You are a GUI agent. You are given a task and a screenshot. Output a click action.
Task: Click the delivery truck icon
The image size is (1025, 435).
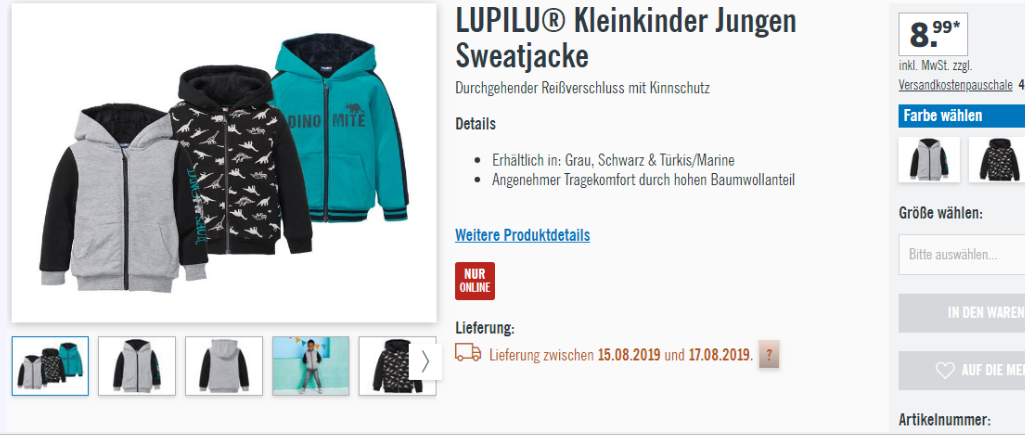(468, 353)
